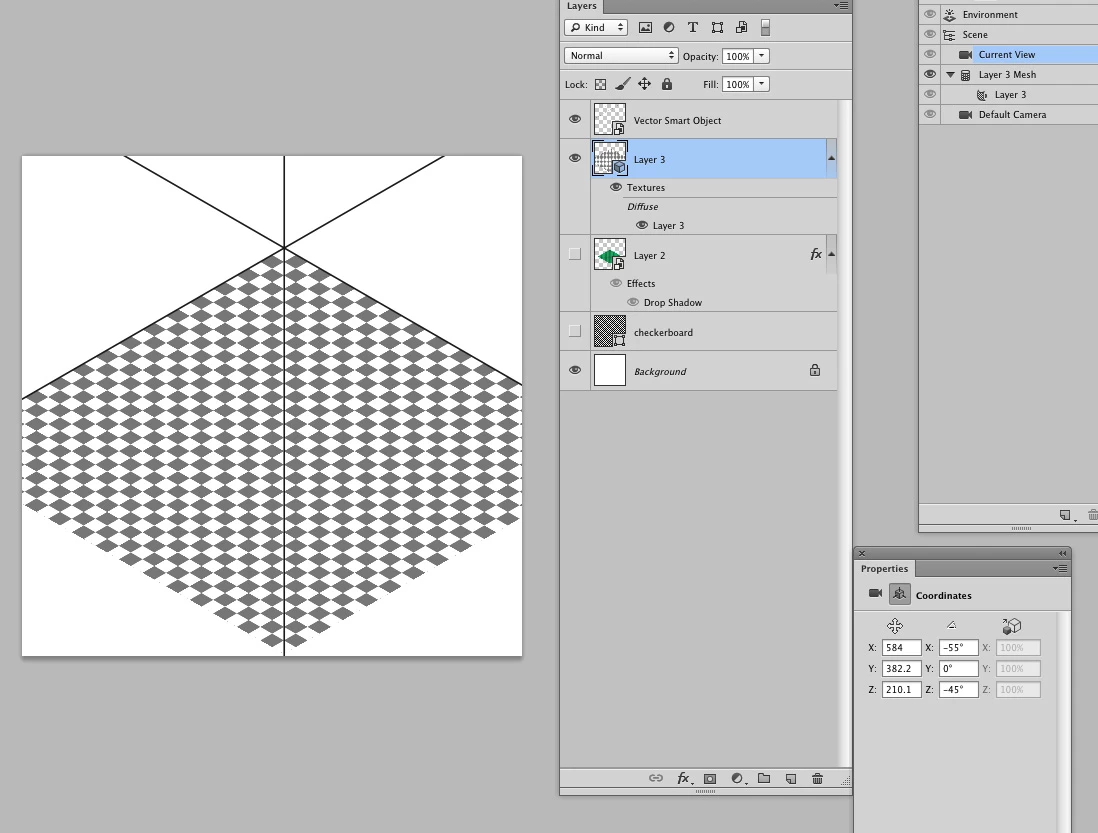The width and height of the screenshot is (1098, 833).
Task: Toggle the layer filtering switch
Action: 765,28
